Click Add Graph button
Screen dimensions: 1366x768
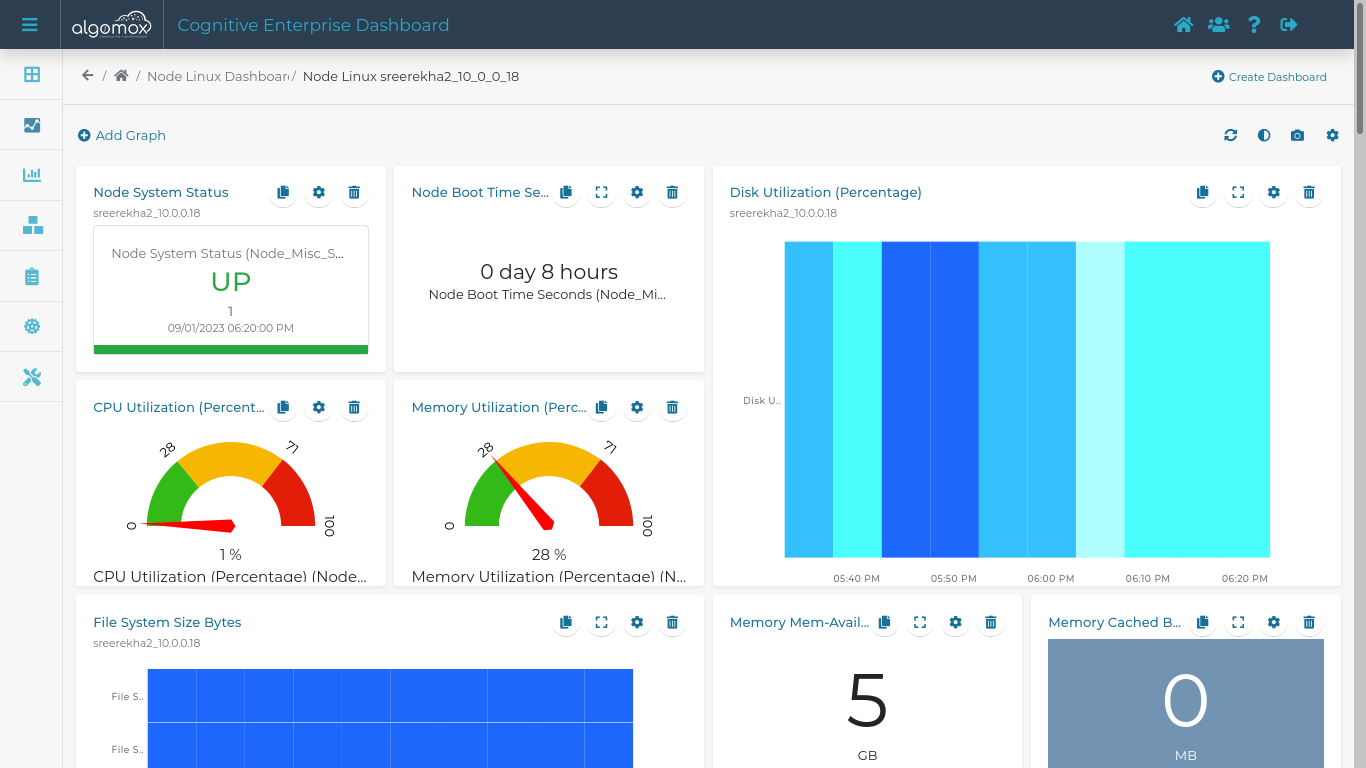(122, 135)
